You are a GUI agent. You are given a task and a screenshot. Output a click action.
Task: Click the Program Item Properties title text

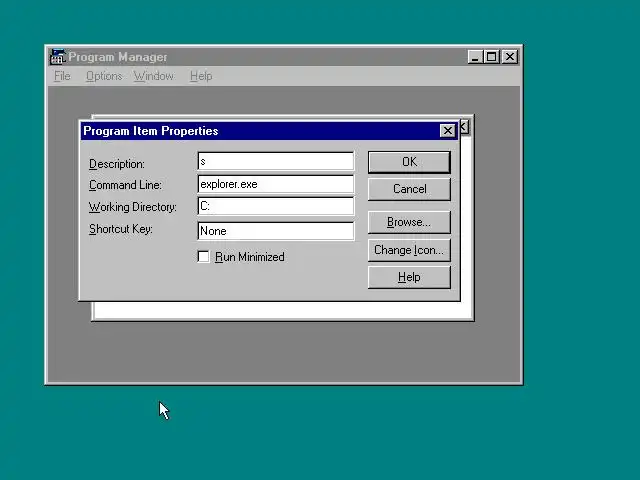[151, 131]
